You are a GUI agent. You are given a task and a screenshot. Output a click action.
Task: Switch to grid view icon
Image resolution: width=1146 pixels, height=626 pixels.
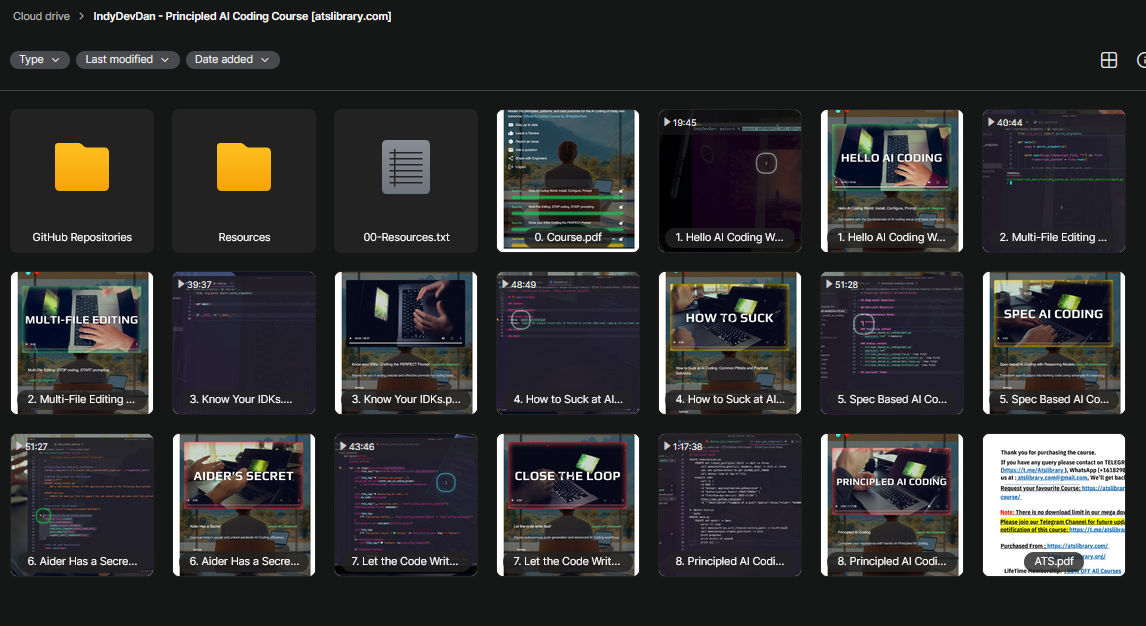[1108, 60]
